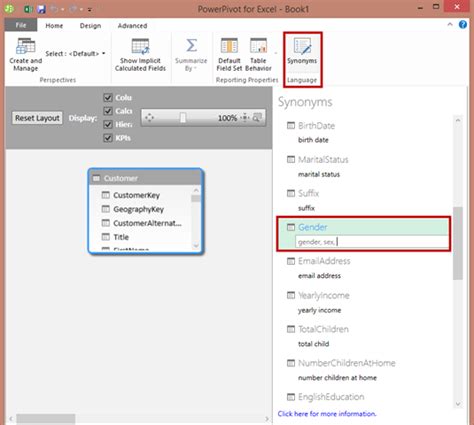Click the diagram horizontal scroll right arrow
The height and width of the screenshot is (425, 474).
pyautogui.click(x=267, y=419)
